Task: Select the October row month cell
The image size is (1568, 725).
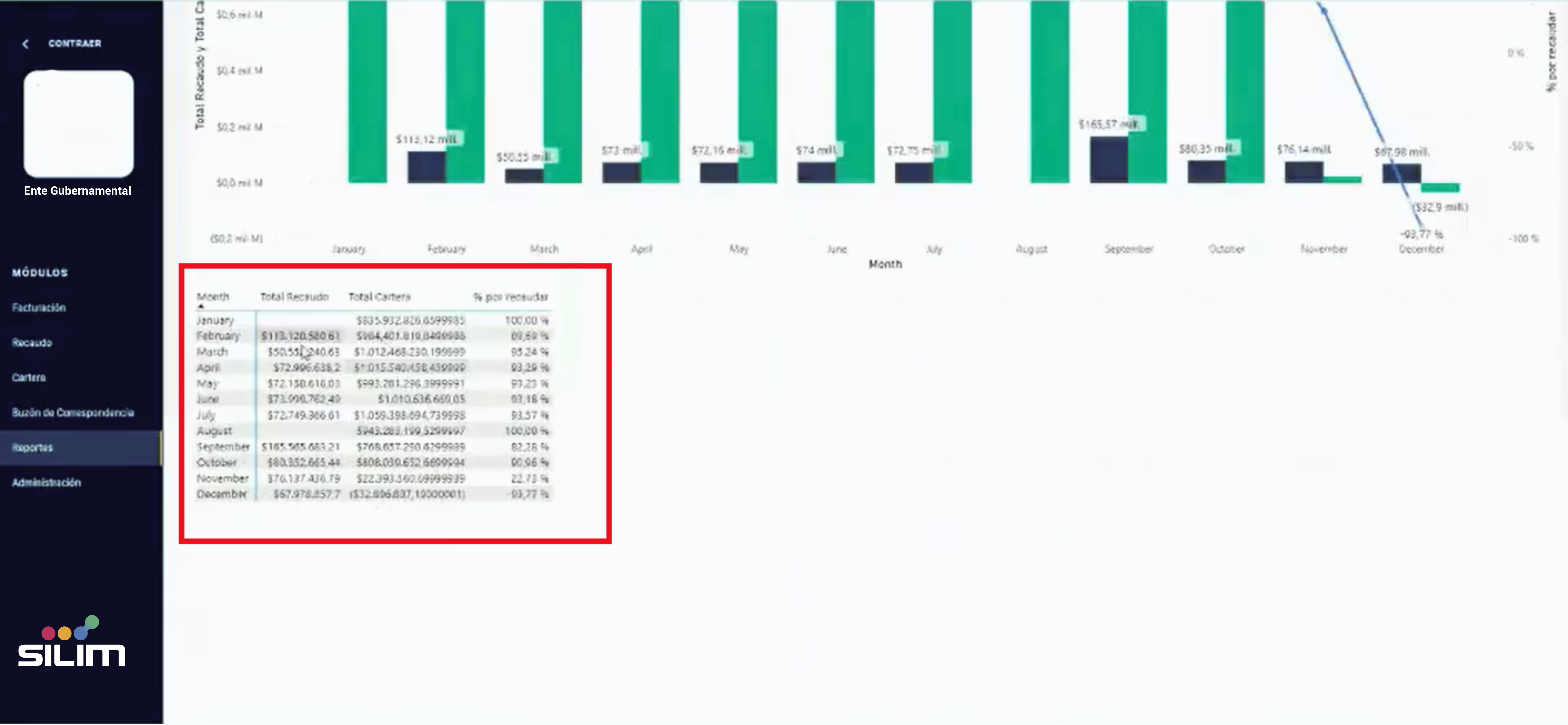Action: pos(216,462)
